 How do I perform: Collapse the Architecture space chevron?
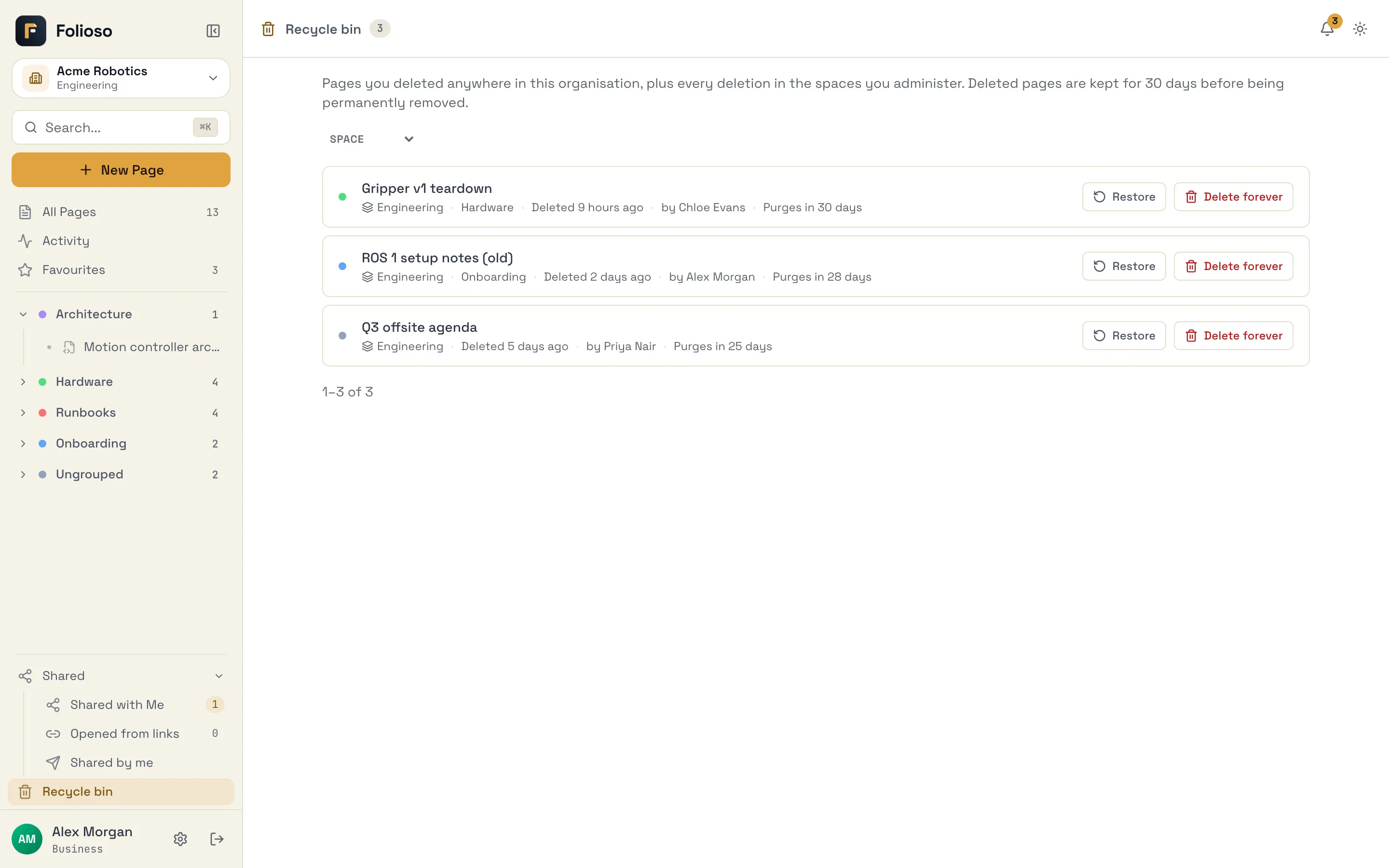pos(23,314)
